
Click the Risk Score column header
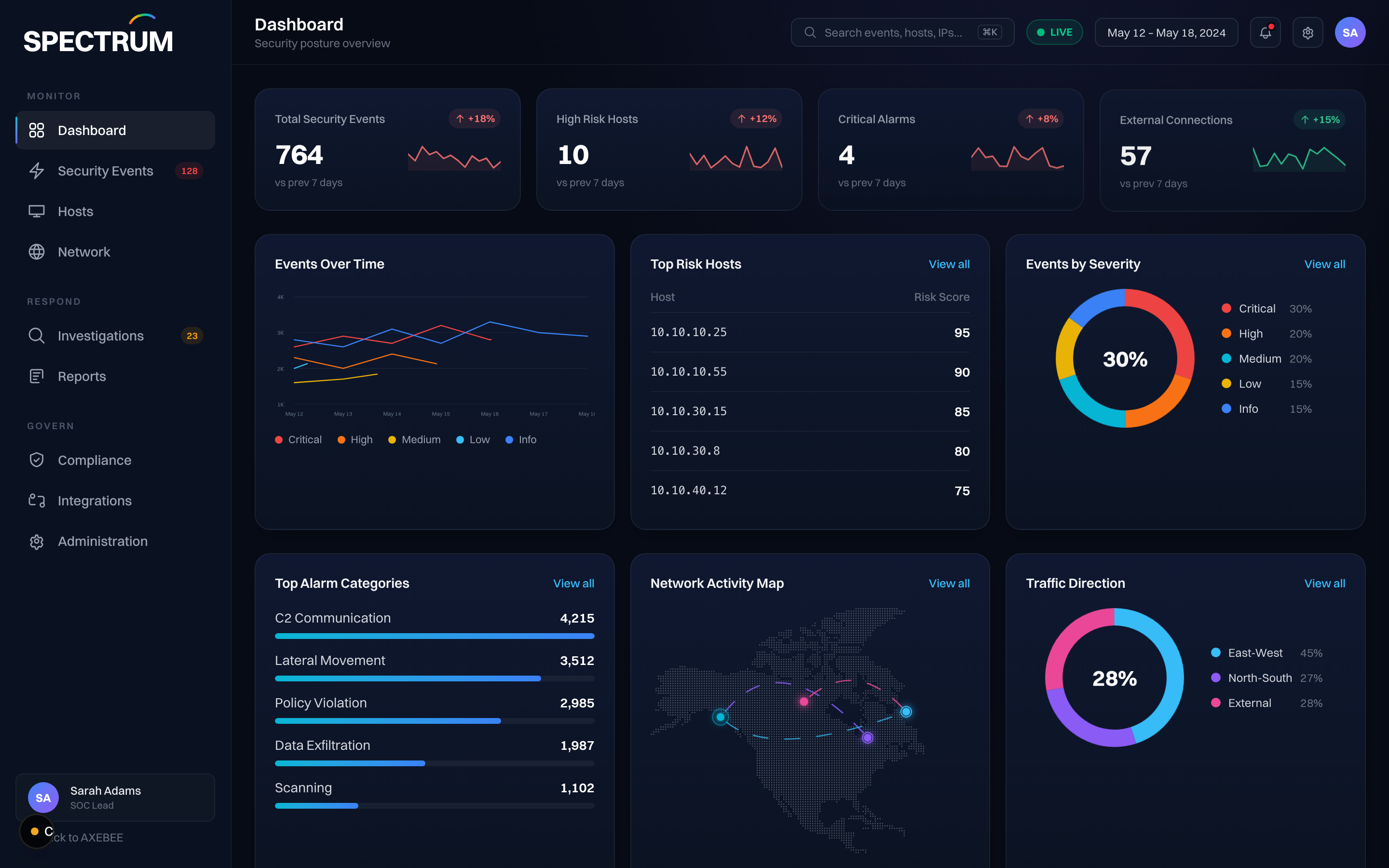tap(941, 297)
